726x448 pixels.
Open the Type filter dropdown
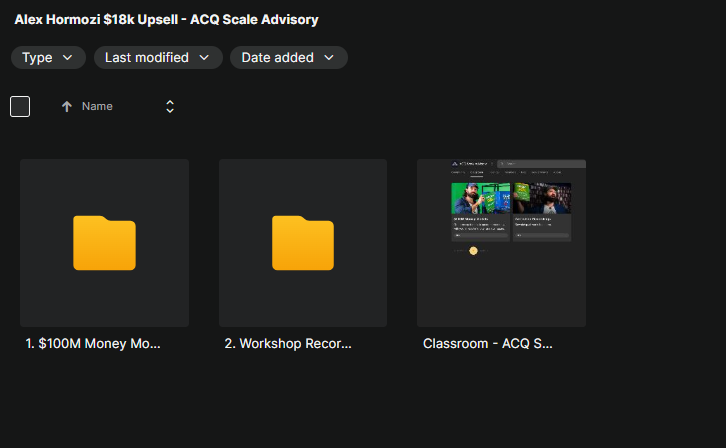48,57
